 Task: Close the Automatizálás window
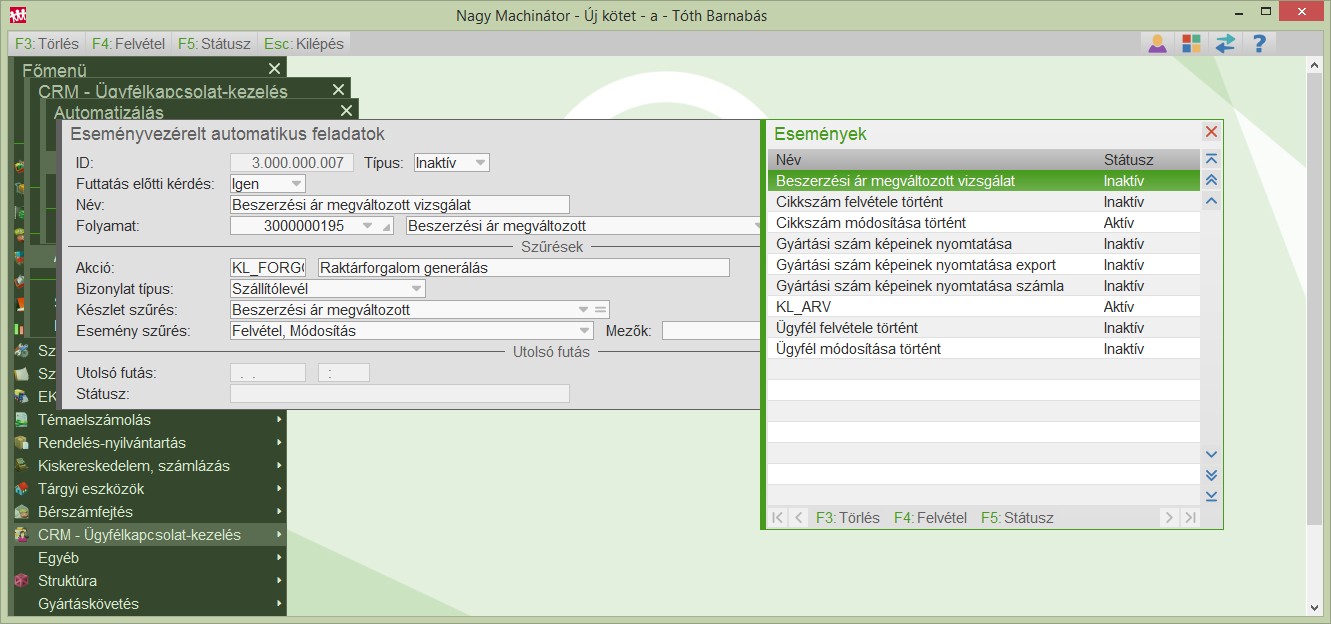(x=347, y=110)
